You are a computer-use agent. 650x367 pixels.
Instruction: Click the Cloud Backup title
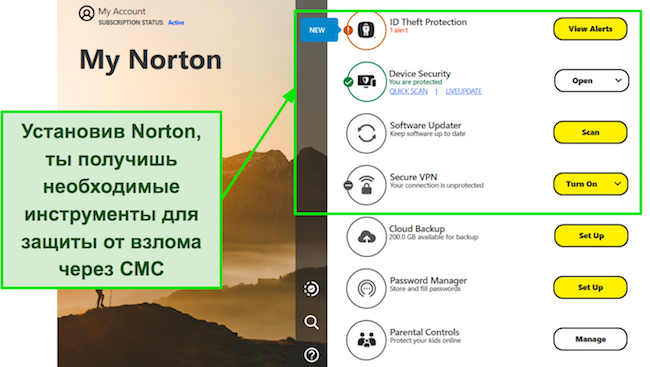pyautogui.click(x=417, y=228)
